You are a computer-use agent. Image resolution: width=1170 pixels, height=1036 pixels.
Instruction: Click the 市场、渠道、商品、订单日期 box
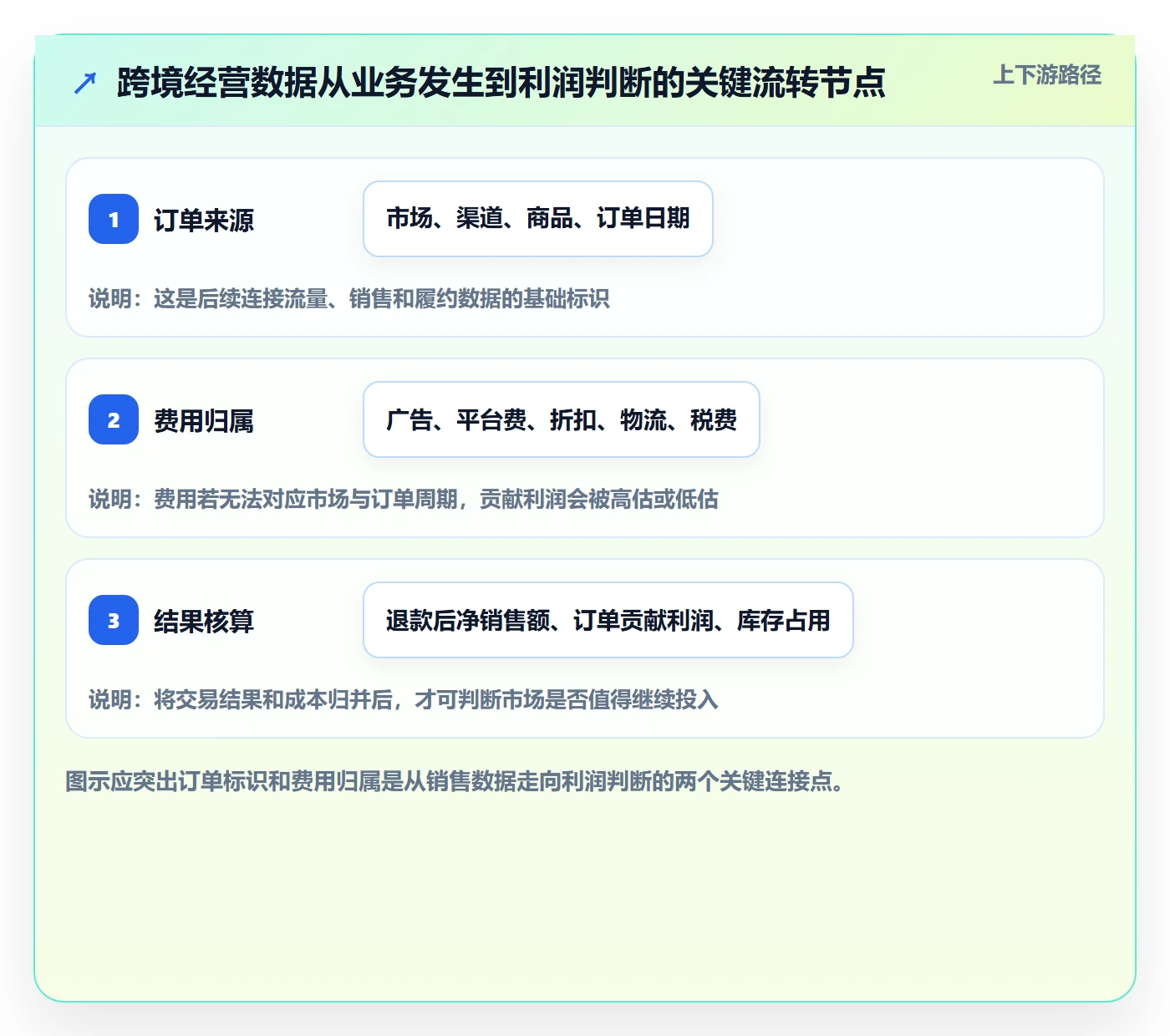(x=538, y=219)
